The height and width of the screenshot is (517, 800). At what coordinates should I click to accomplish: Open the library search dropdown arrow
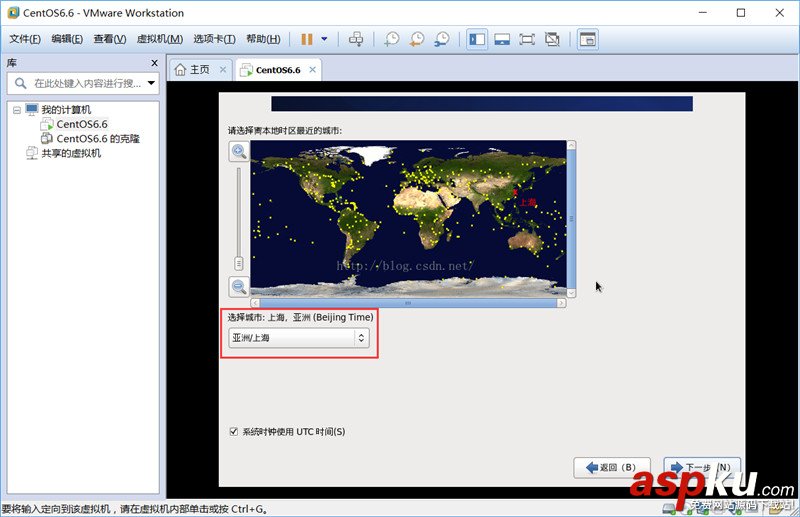[x=152, y=83]
